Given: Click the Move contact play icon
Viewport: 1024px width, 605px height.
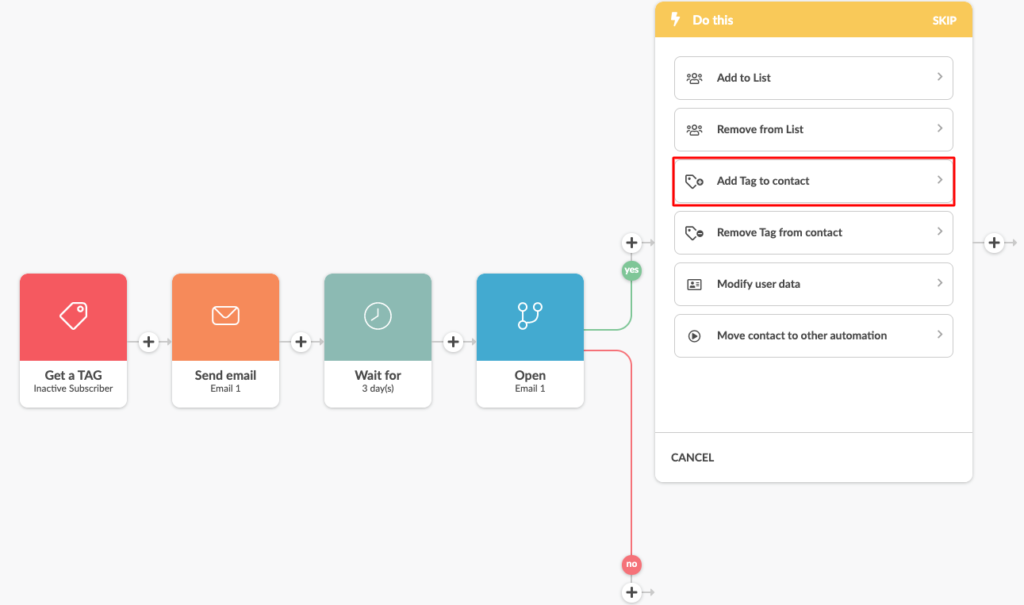Looking at the screenshot, I should pyautogui.click(x=694, y=336).
